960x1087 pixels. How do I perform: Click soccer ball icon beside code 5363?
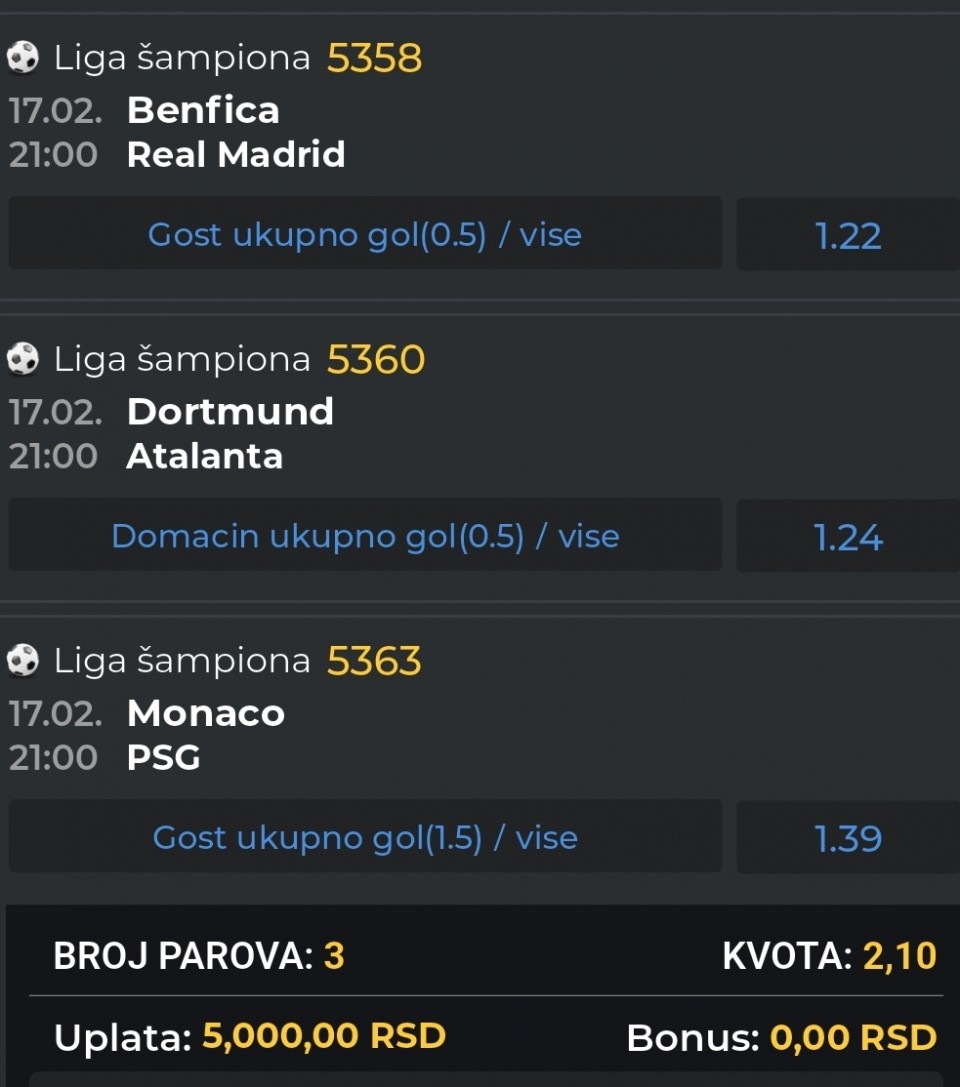[22, 661]
